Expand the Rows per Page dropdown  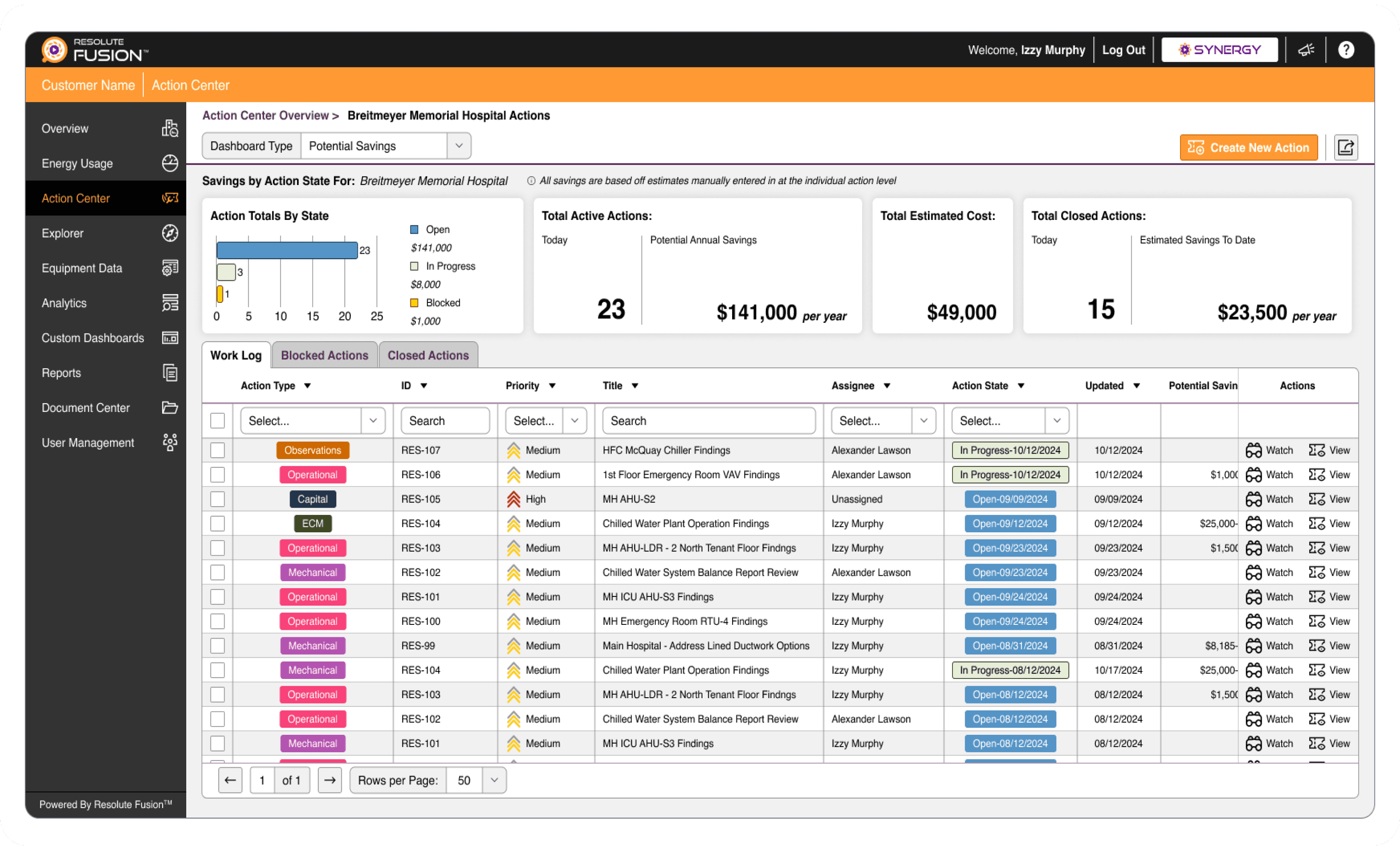(x=494, y=781)
